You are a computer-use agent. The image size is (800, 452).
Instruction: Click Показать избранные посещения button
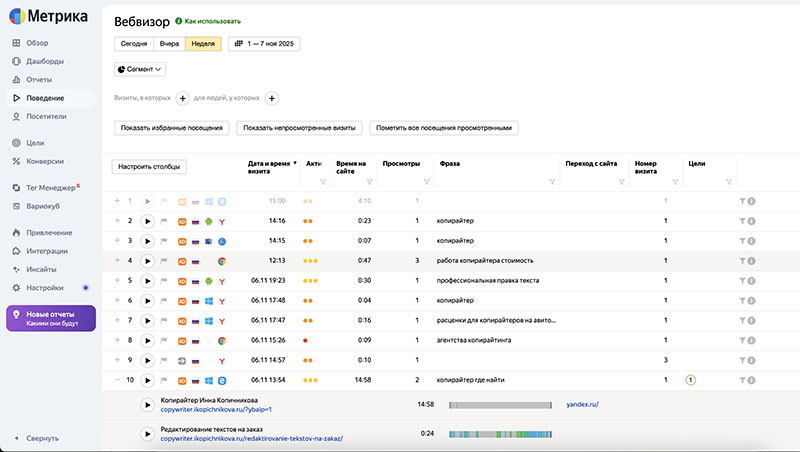click(x=171, y=128)
